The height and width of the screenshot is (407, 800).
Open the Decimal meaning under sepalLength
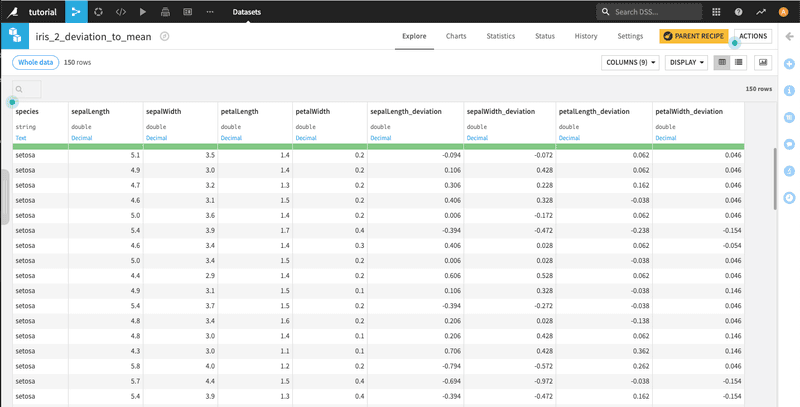tap(82, 138)
